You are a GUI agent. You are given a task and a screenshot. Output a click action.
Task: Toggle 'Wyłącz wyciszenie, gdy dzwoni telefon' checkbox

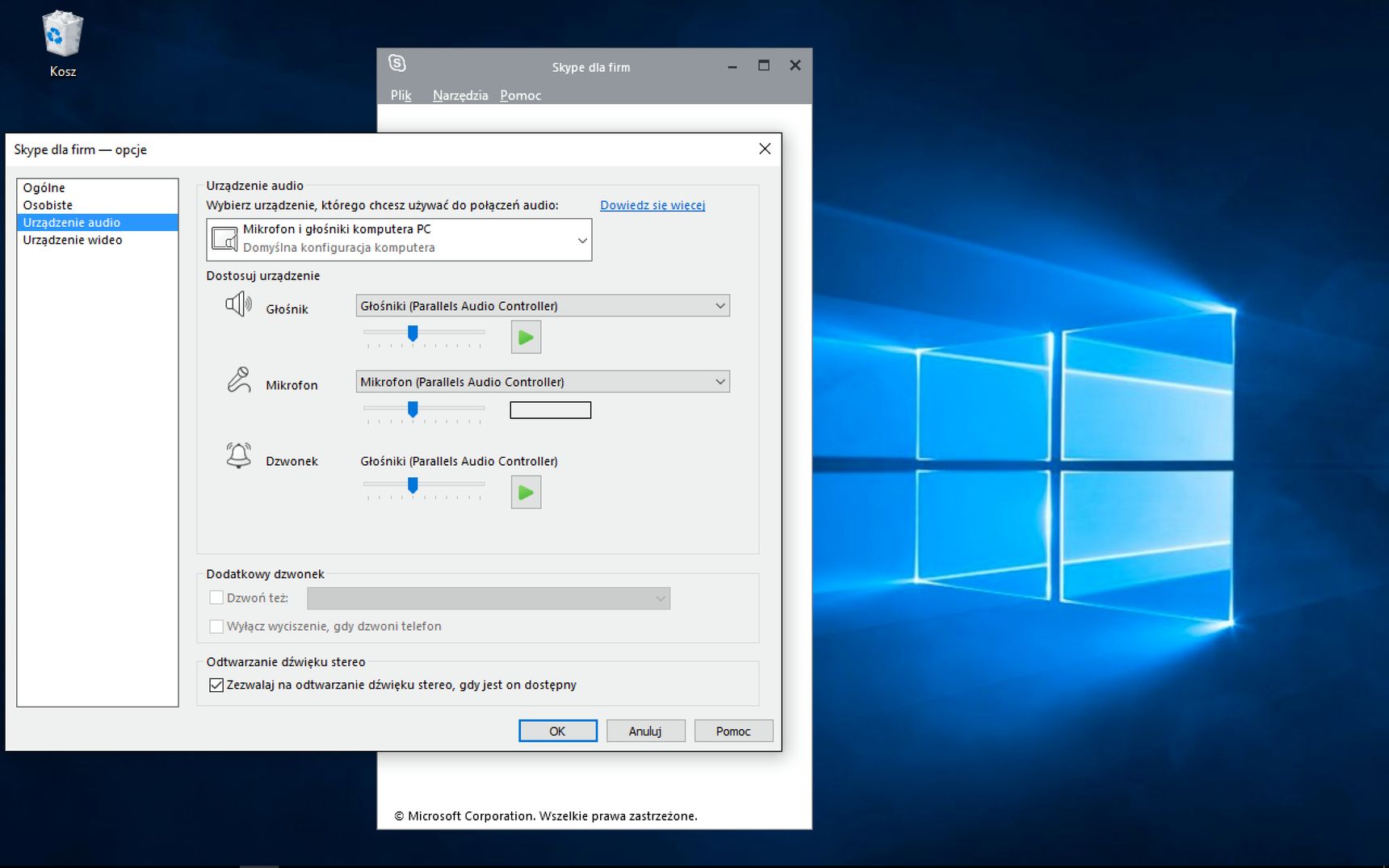tap(216, 626)
